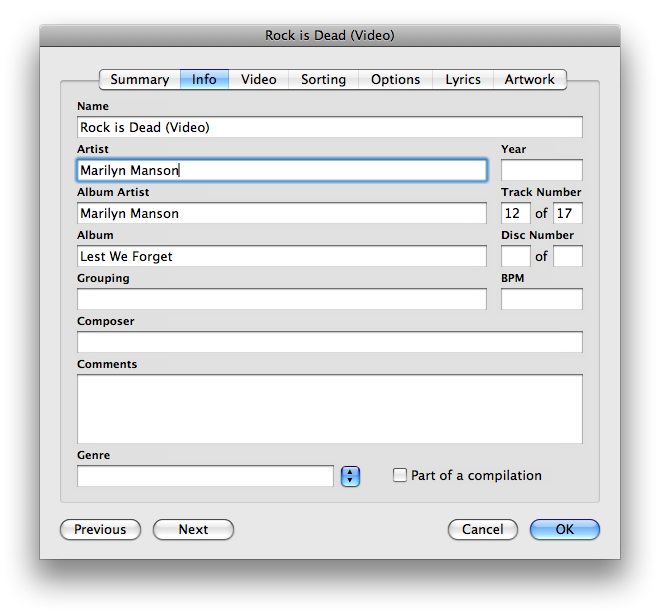This screenshot has height=614, width=660.
Task: Enable Part of a compilation checkbox
Action: click(399, 475)
